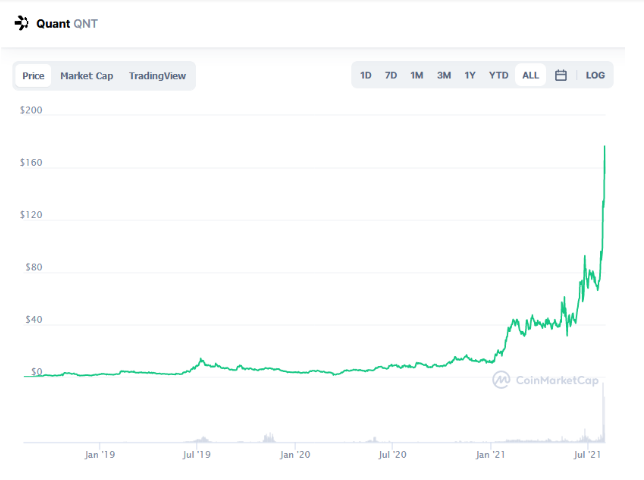Click the tallest volume bar at chart end

pos(603,413)
